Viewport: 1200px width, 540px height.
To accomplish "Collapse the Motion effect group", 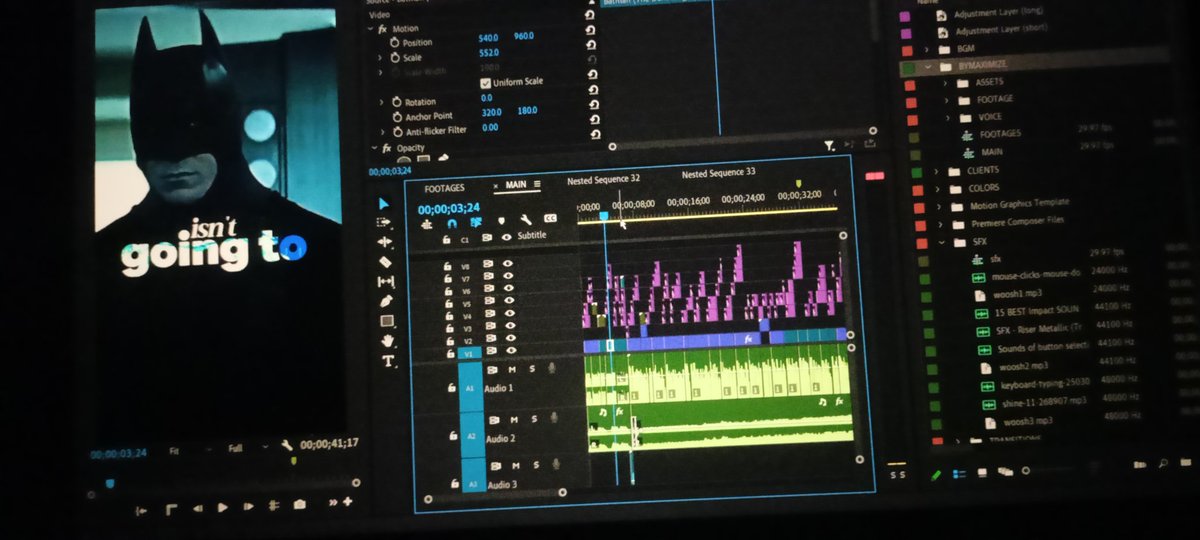I will 371,30.
